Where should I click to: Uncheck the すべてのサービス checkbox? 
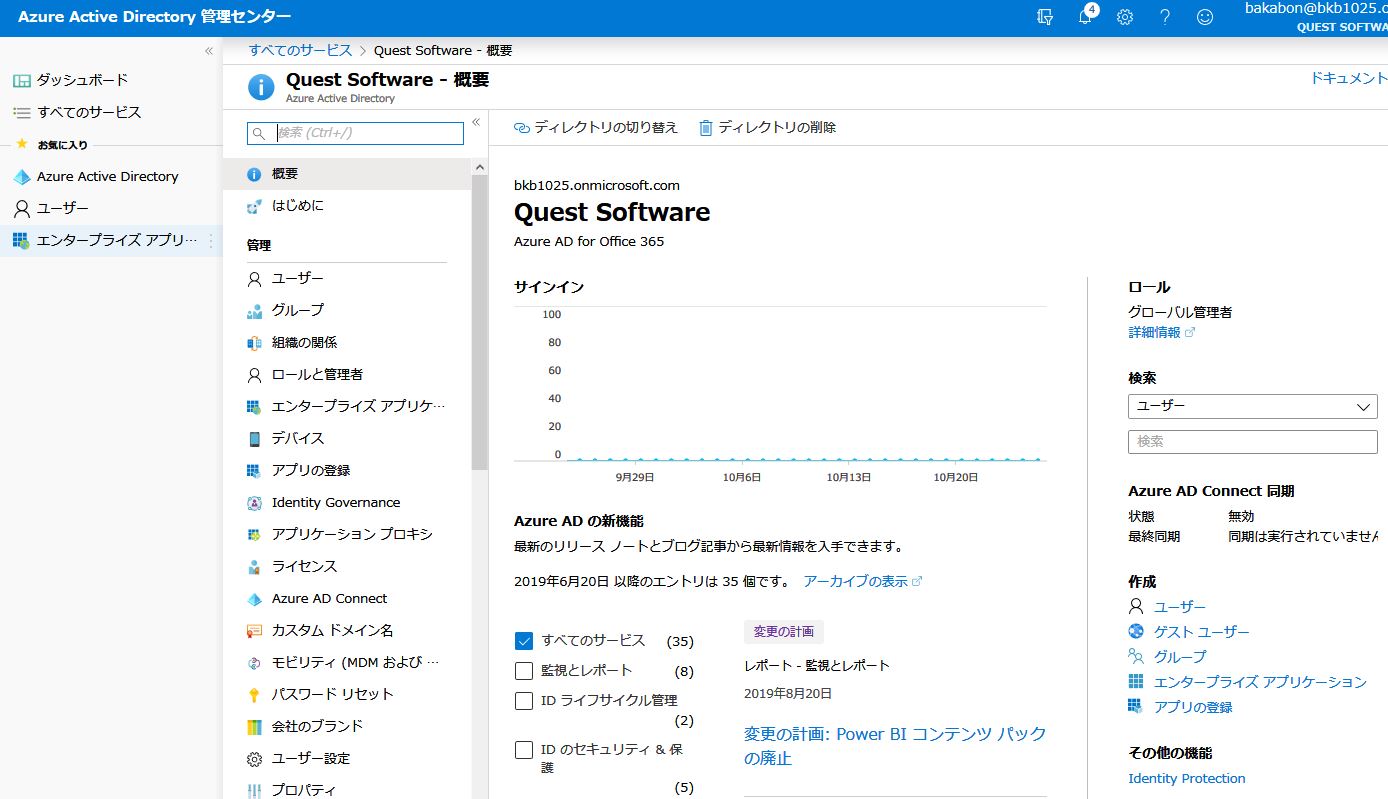[x=524, y=641]
